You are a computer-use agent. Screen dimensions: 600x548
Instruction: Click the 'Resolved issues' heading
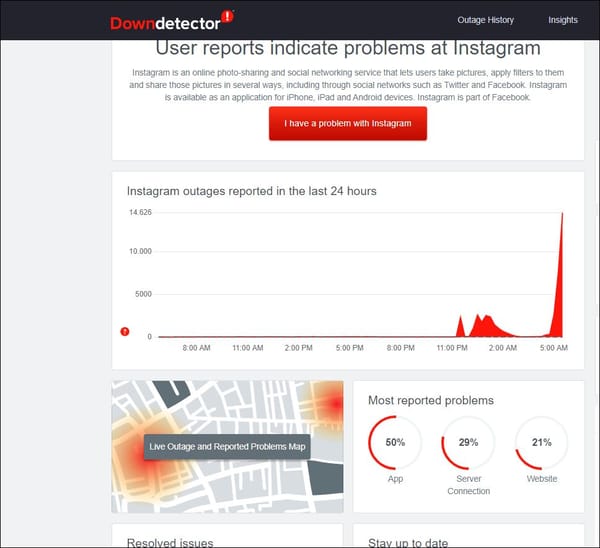[170, 543]
